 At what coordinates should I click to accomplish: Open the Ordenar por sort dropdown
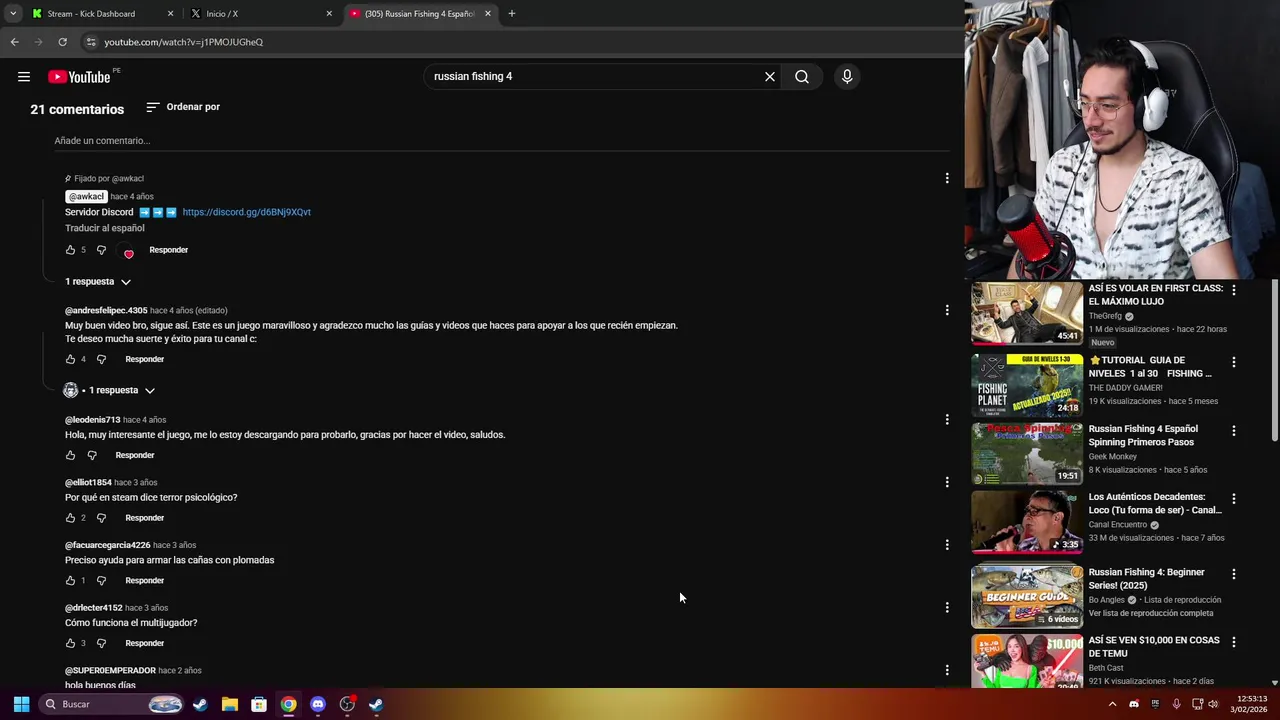coord(183,107)
